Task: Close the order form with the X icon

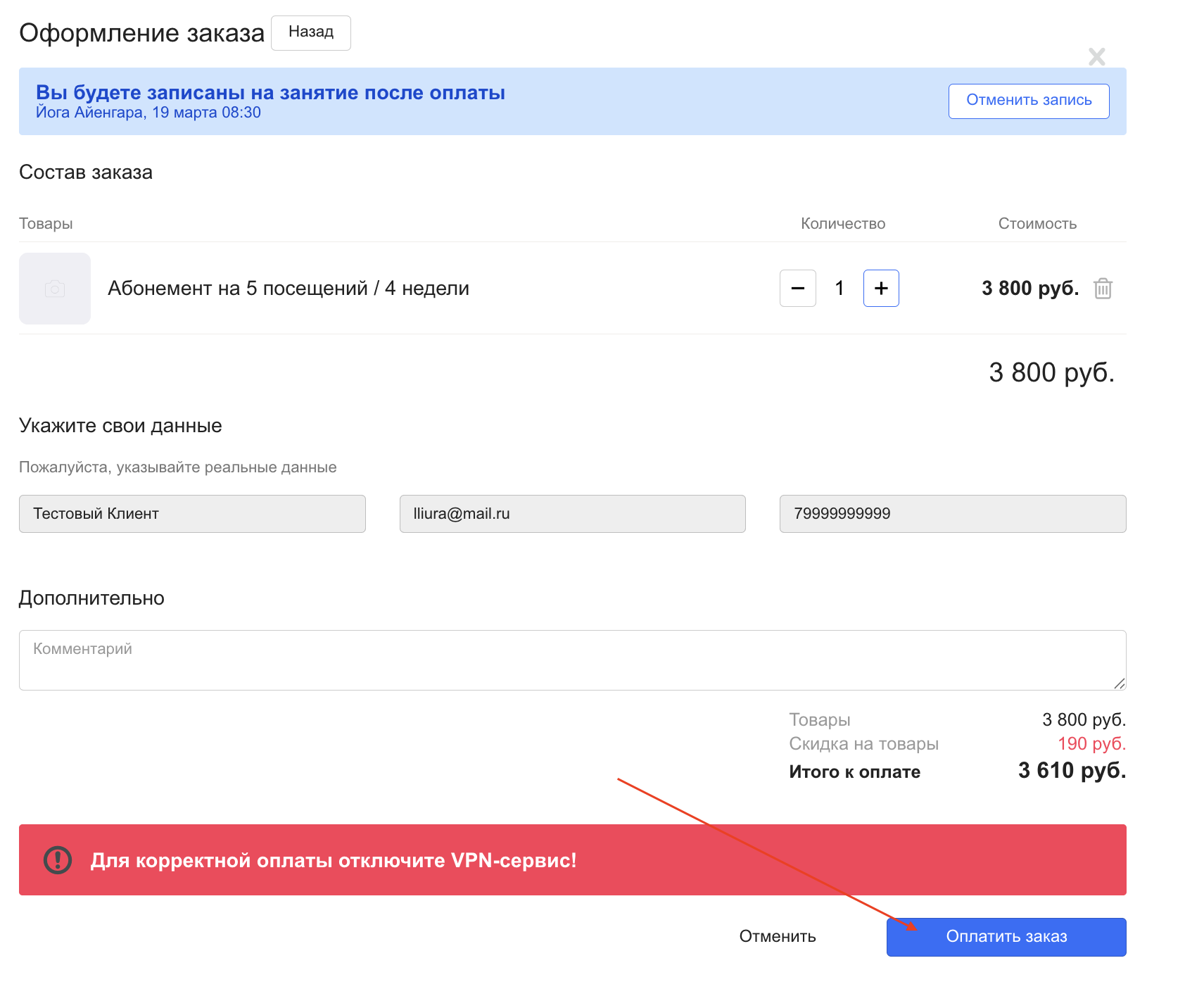Action: pyautogui.click(x=1096, y=56)
